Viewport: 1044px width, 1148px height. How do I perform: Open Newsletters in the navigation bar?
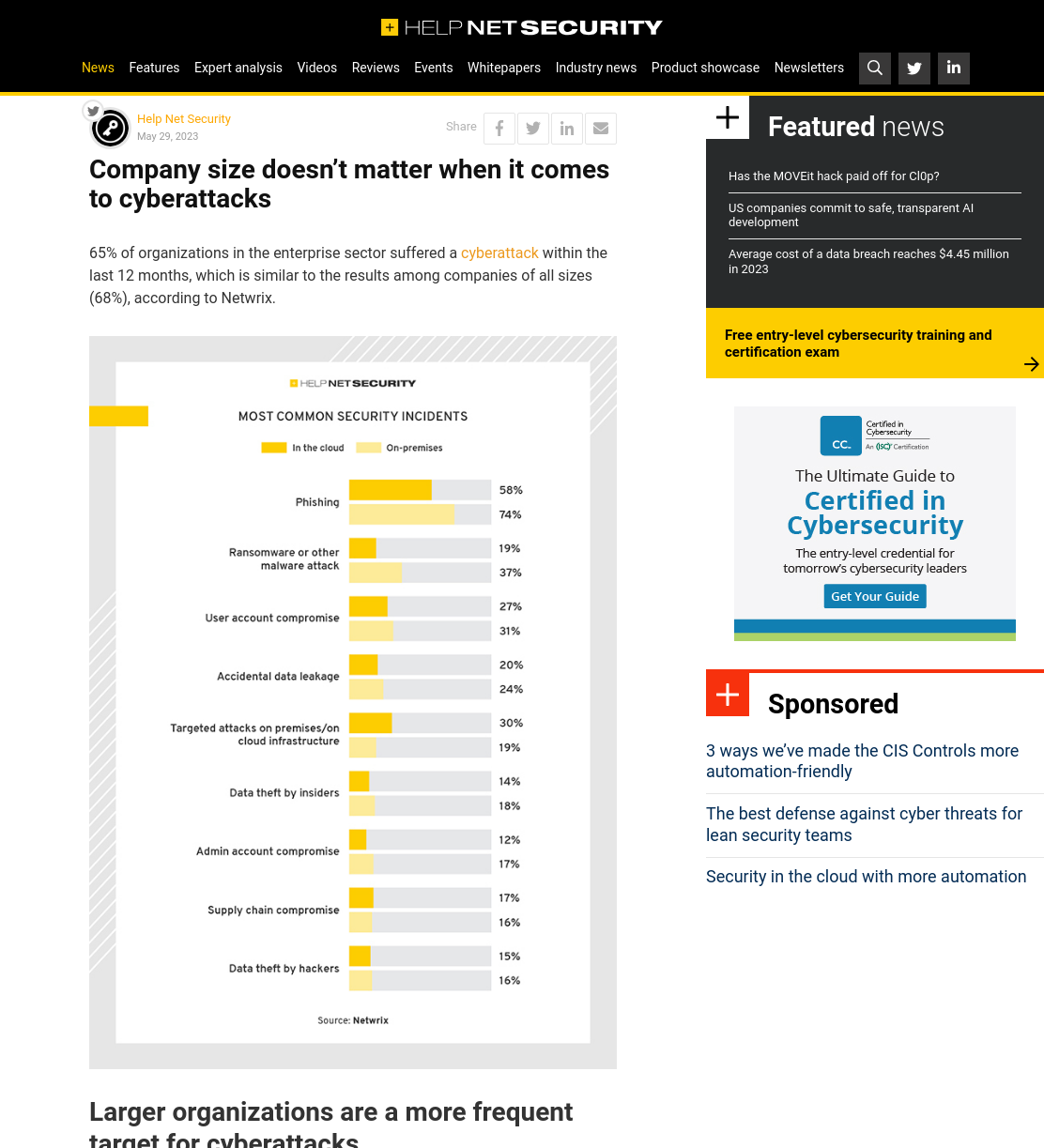[x=809, y=68]
